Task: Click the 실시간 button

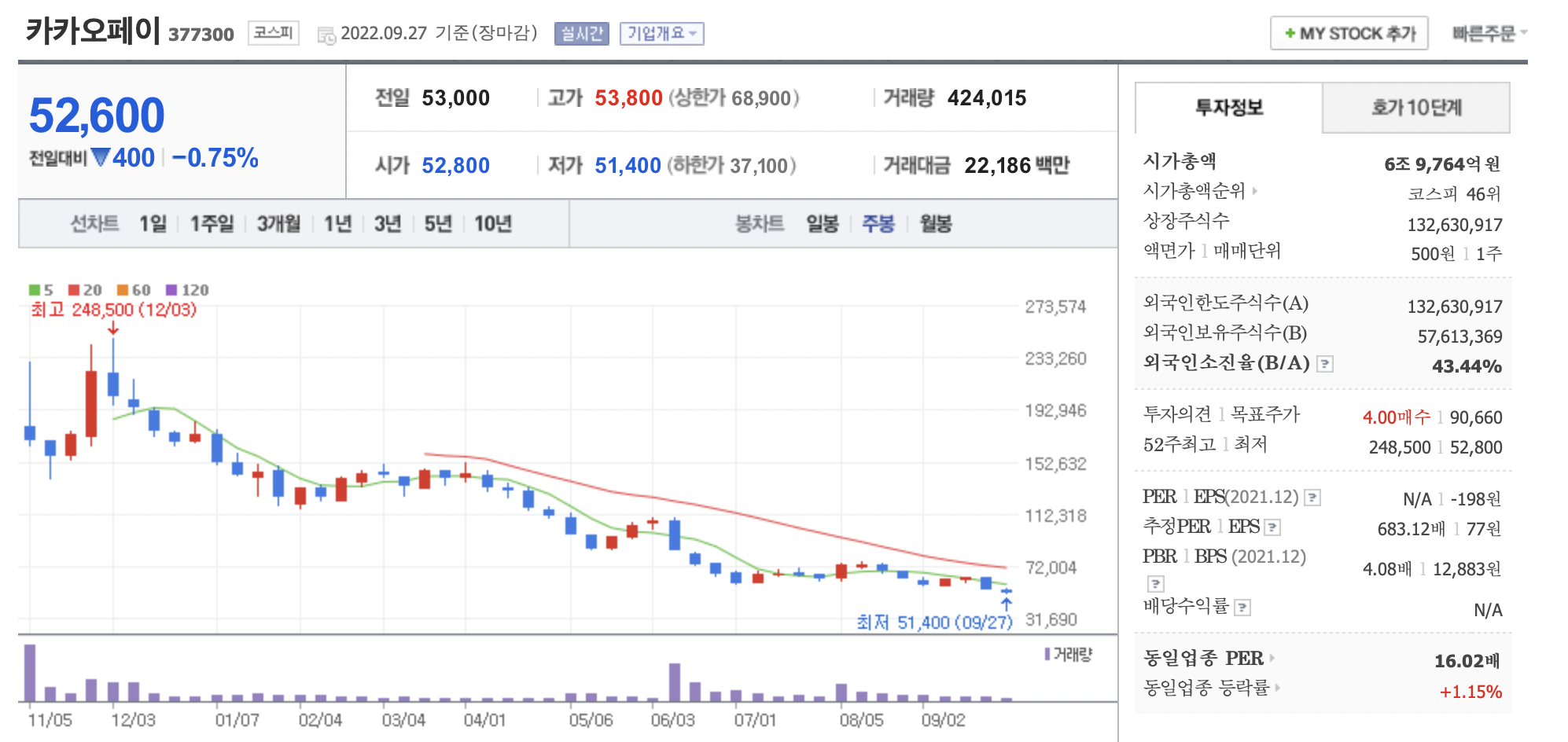Action: [x=582, y=34]
